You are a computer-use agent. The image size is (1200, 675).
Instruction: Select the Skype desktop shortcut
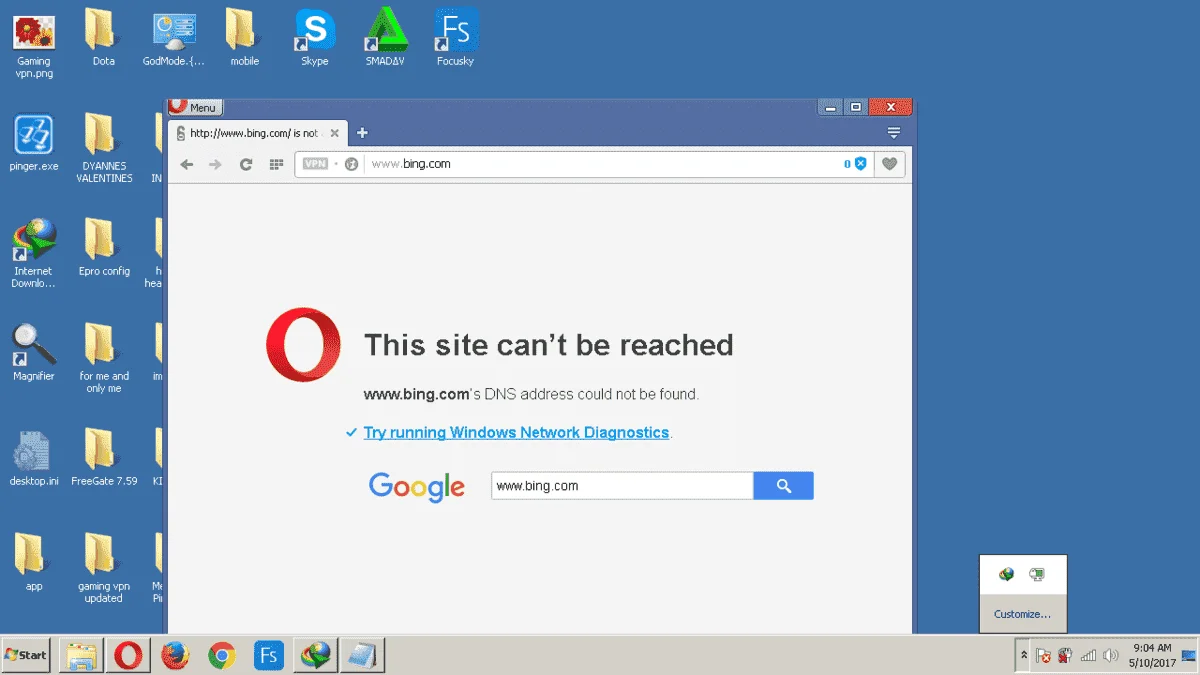click(315, 38)
